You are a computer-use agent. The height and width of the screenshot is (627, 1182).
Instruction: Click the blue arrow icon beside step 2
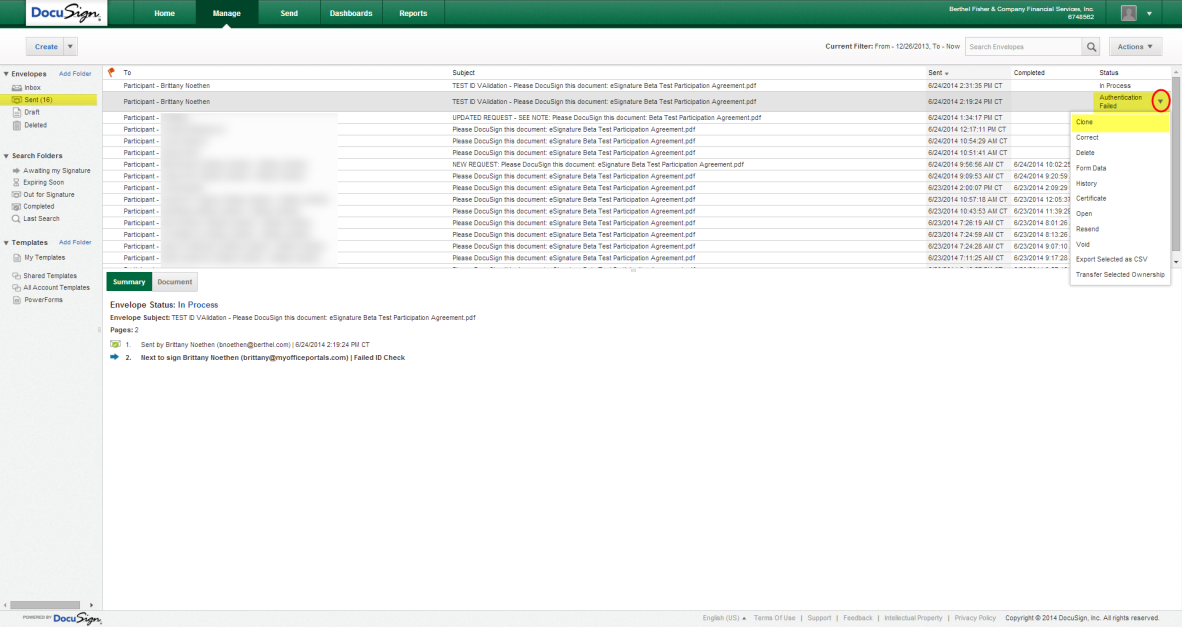coord(115,357)
